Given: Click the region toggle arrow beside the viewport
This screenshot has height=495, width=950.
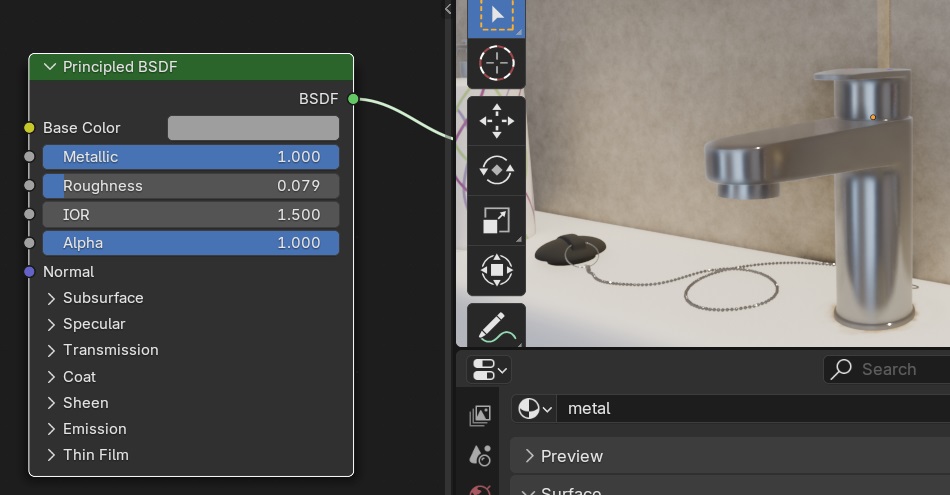Looking at the screenshot, I should click(x=448, y=9).
